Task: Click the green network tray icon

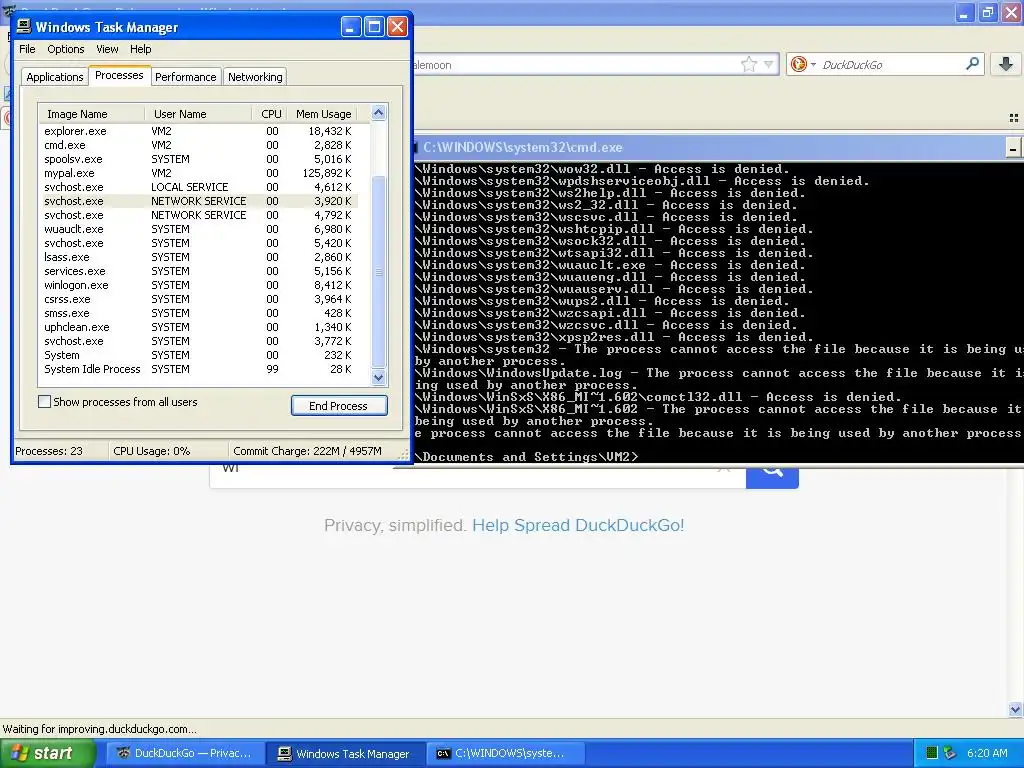Action: pyautogui.click(x=932, y=753)
